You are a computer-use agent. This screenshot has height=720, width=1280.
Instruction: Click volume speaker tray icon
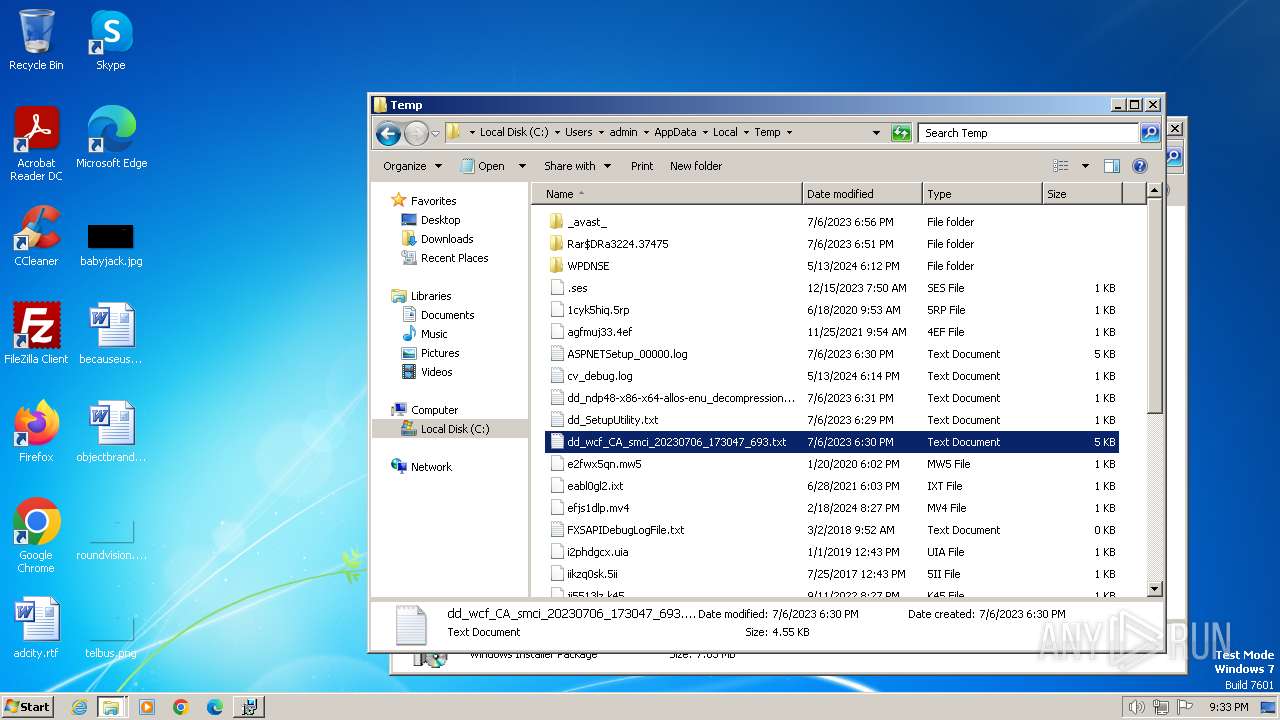(1136, 707)
